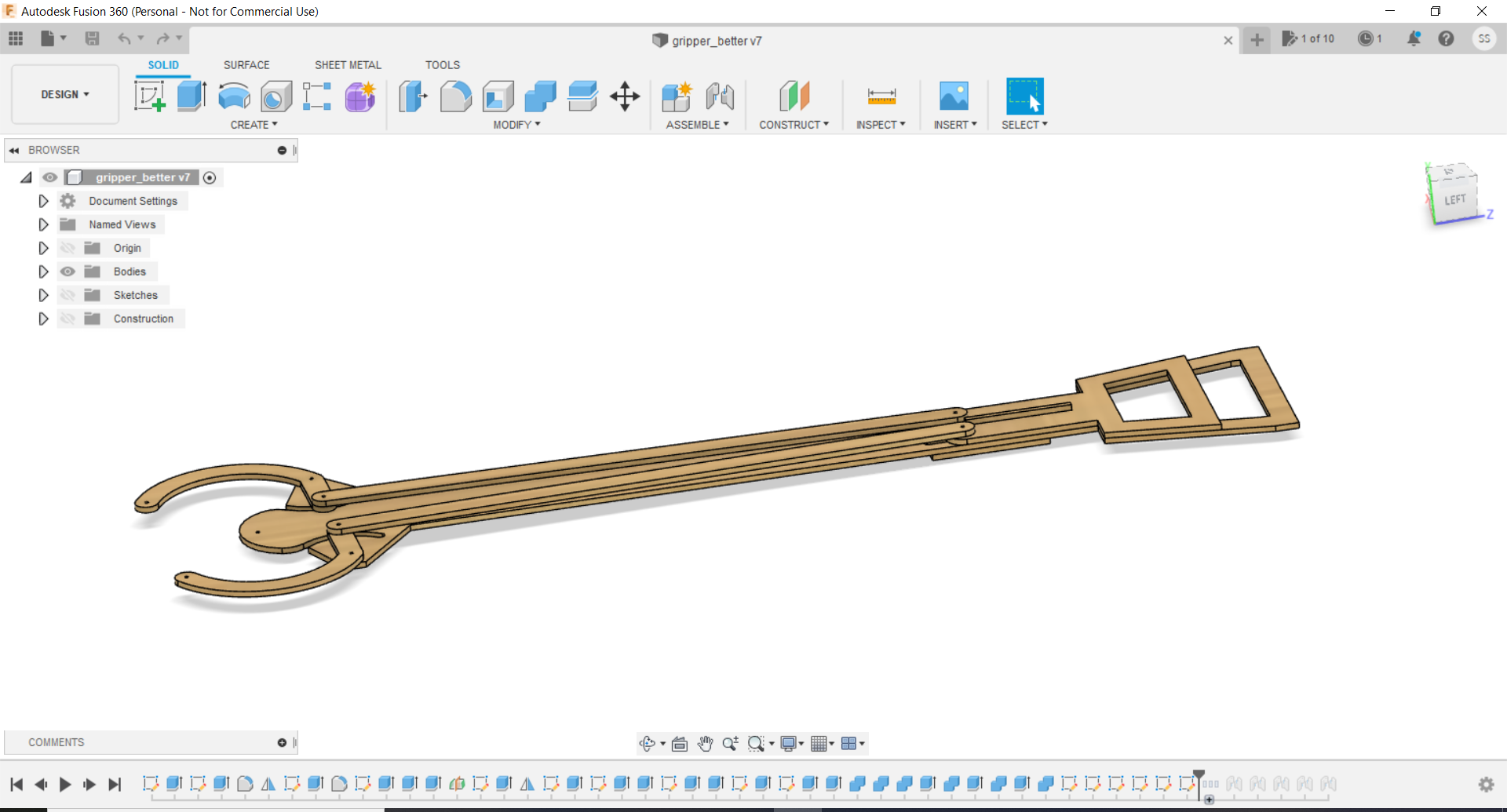The height and width of the screenshot is (812, 1507).
Task: Open the Offset Face tool
Action: click(582, 96)
